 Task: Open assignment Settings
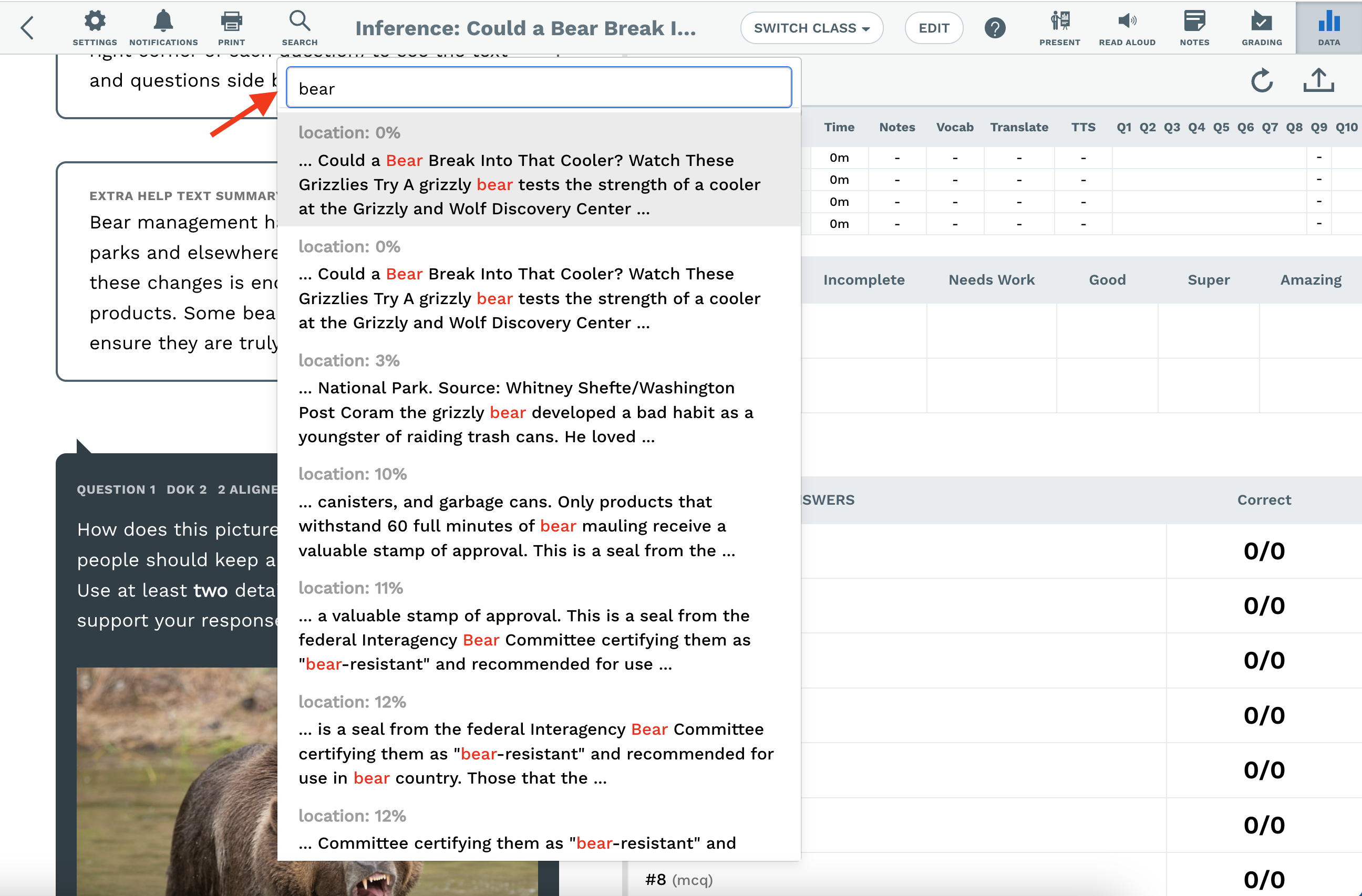point(95,27)
